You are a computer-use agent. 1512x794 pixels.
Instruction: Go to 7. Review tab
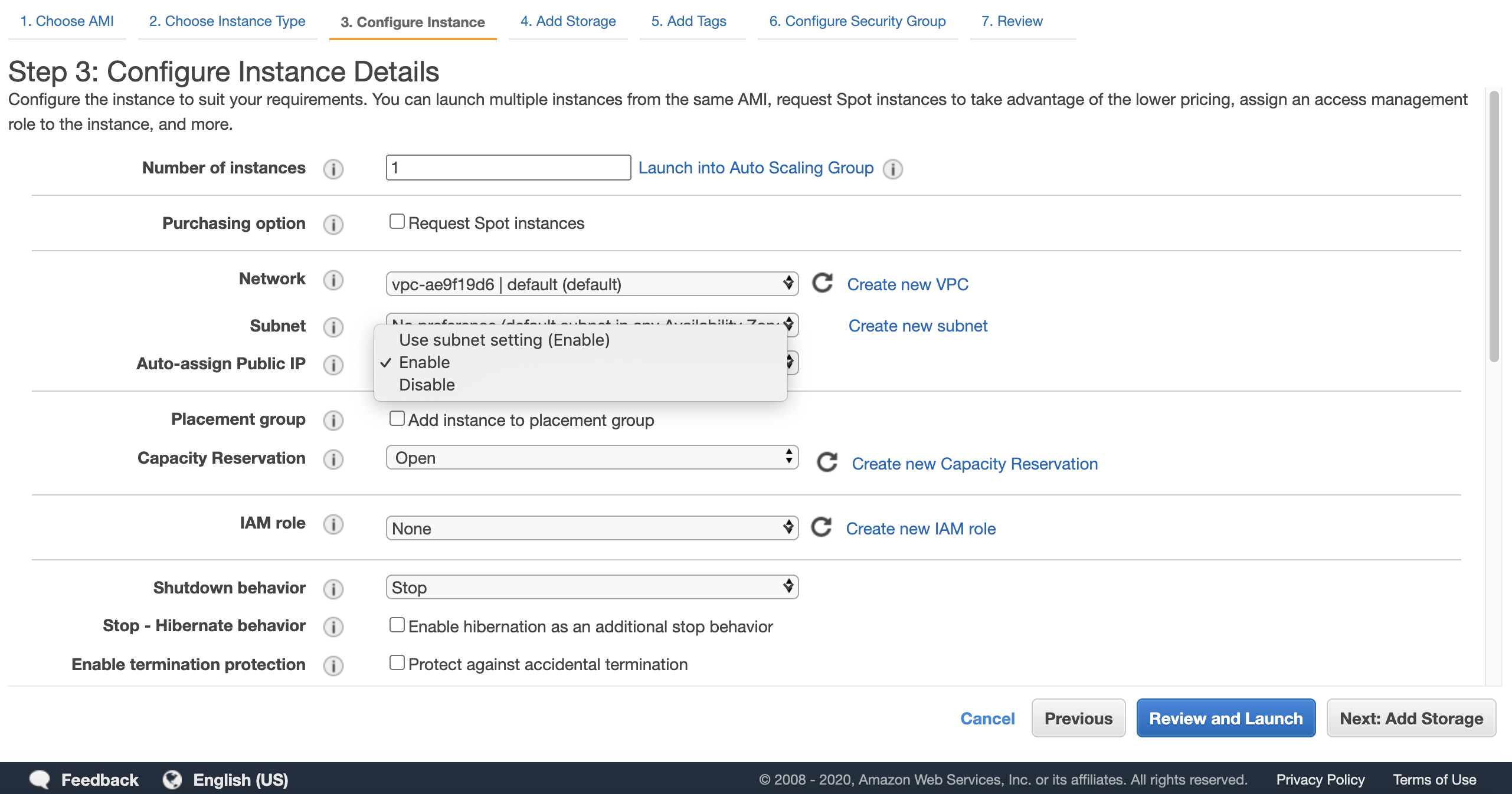pyautogui.click(x=1012, y=21)
